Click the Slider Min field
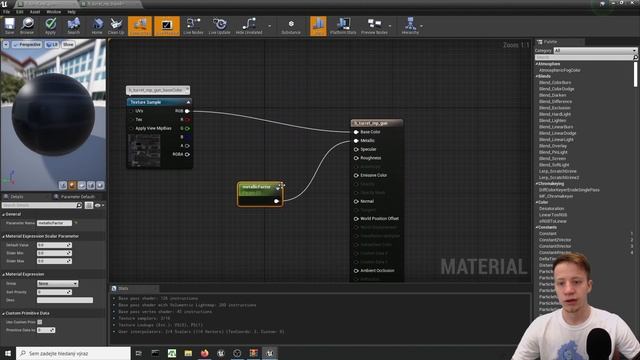This screenshot has width=640, height=360. (54, 253)
